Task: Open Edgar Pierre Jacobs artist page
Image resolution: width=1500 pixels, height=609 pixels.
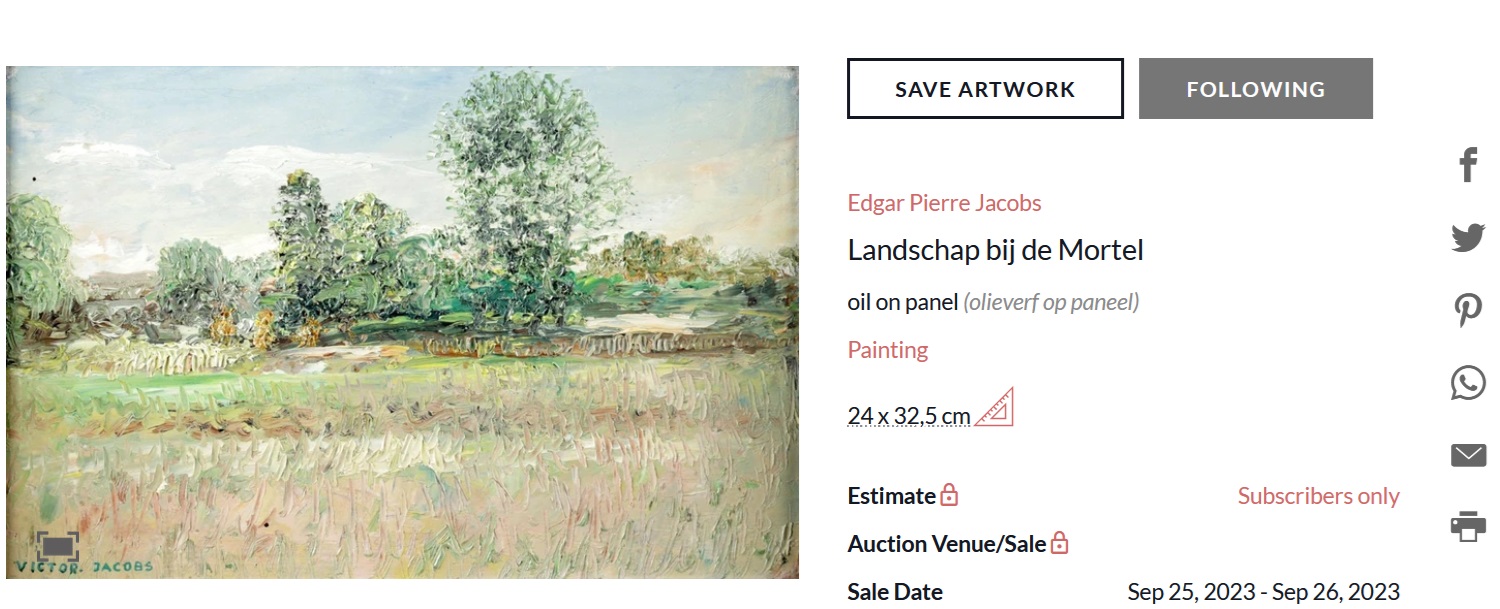Action: [944, 203]
